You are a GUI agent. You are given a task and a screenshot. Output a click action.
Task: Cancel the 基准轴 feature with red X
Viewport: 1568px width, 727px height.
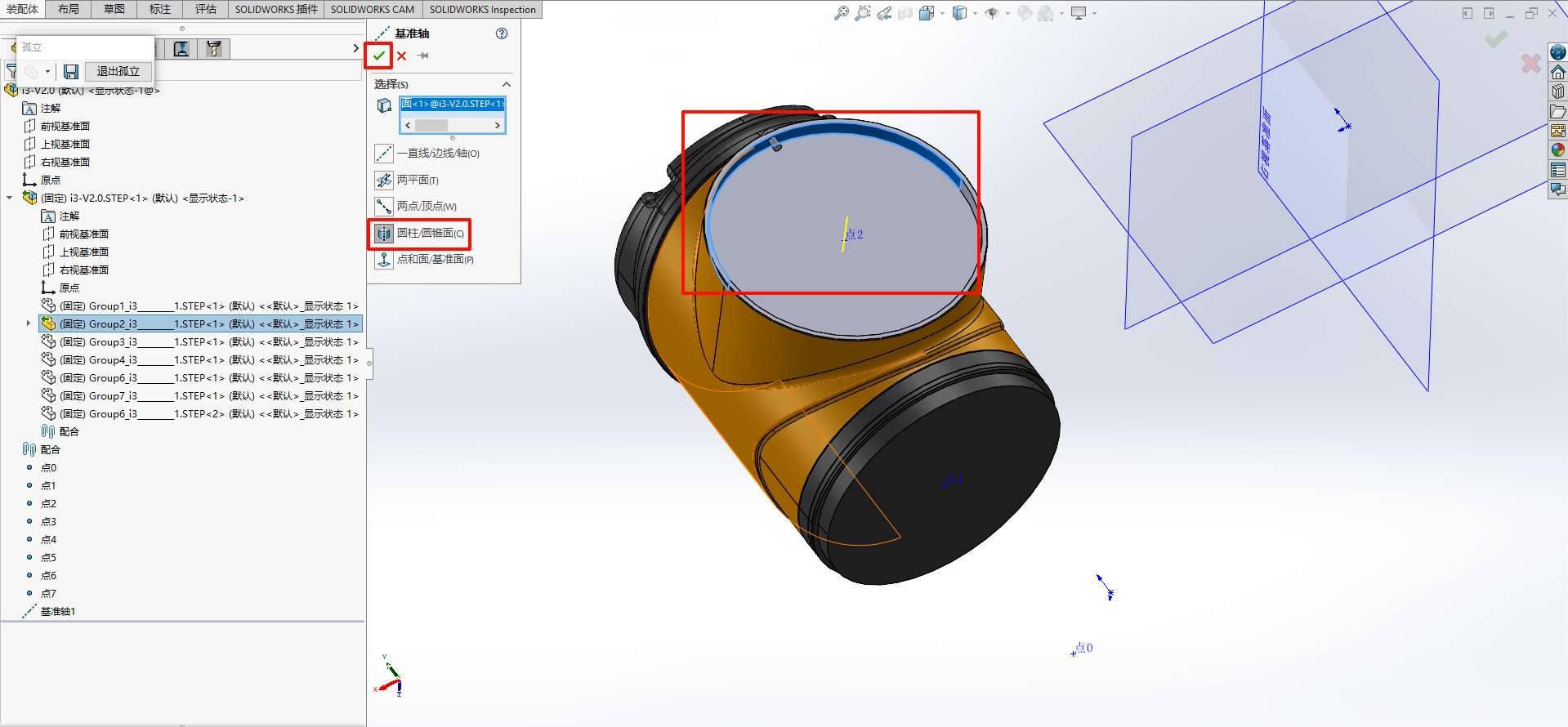pos(402,56)
